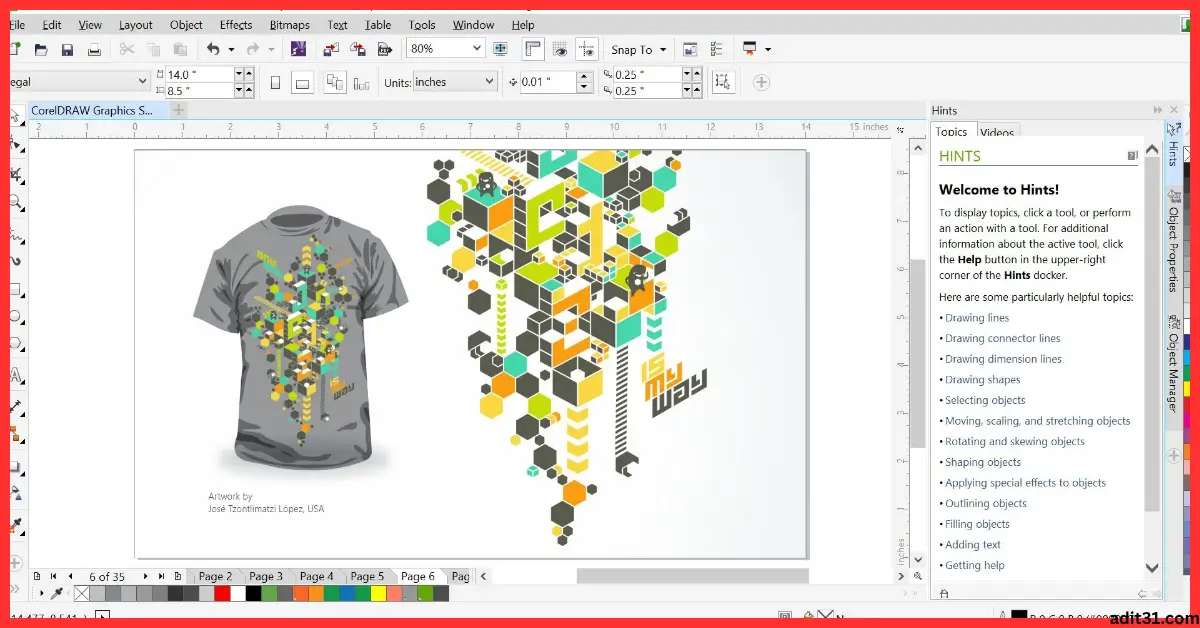
Task: Click the Export icon in the toolbar
Action: [357, 49]
